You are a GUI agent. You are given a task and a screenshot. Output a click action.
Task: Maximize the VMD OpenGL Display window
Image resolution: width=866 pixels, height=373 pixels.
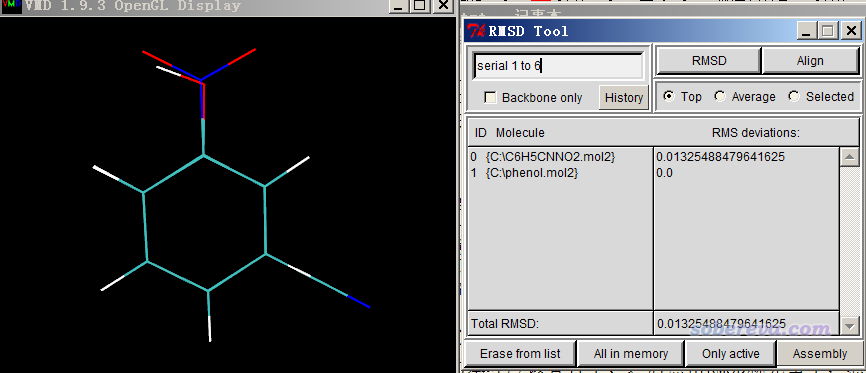pyautogui.click(x=420, y=6)
